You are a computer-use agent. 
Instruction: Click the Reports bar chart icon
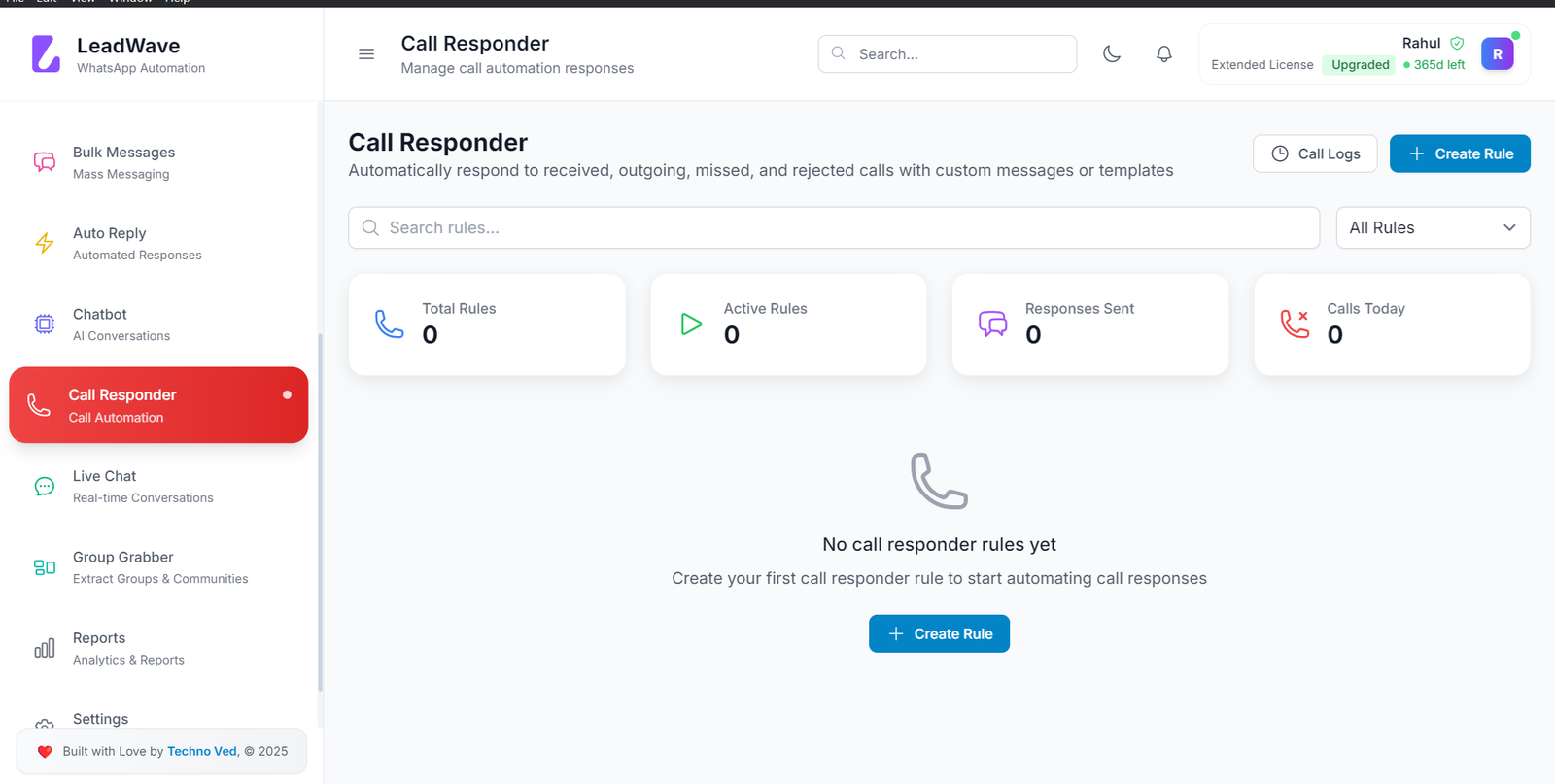tap(45, 648)
